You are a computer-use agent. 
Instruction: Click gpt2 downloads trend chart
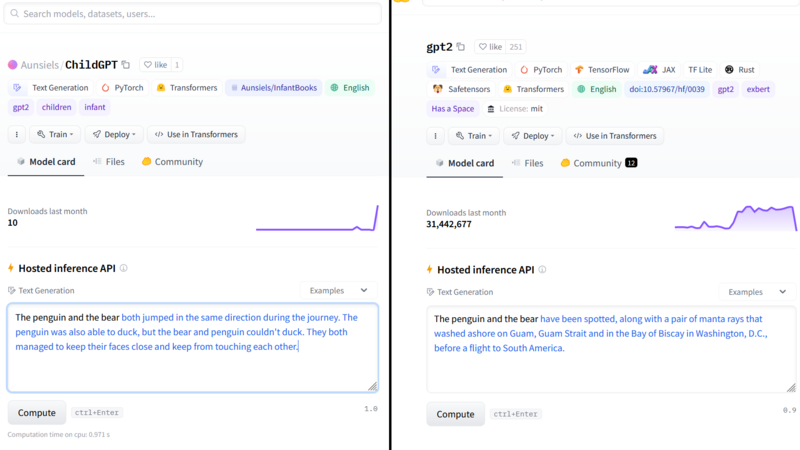[736, 218]
